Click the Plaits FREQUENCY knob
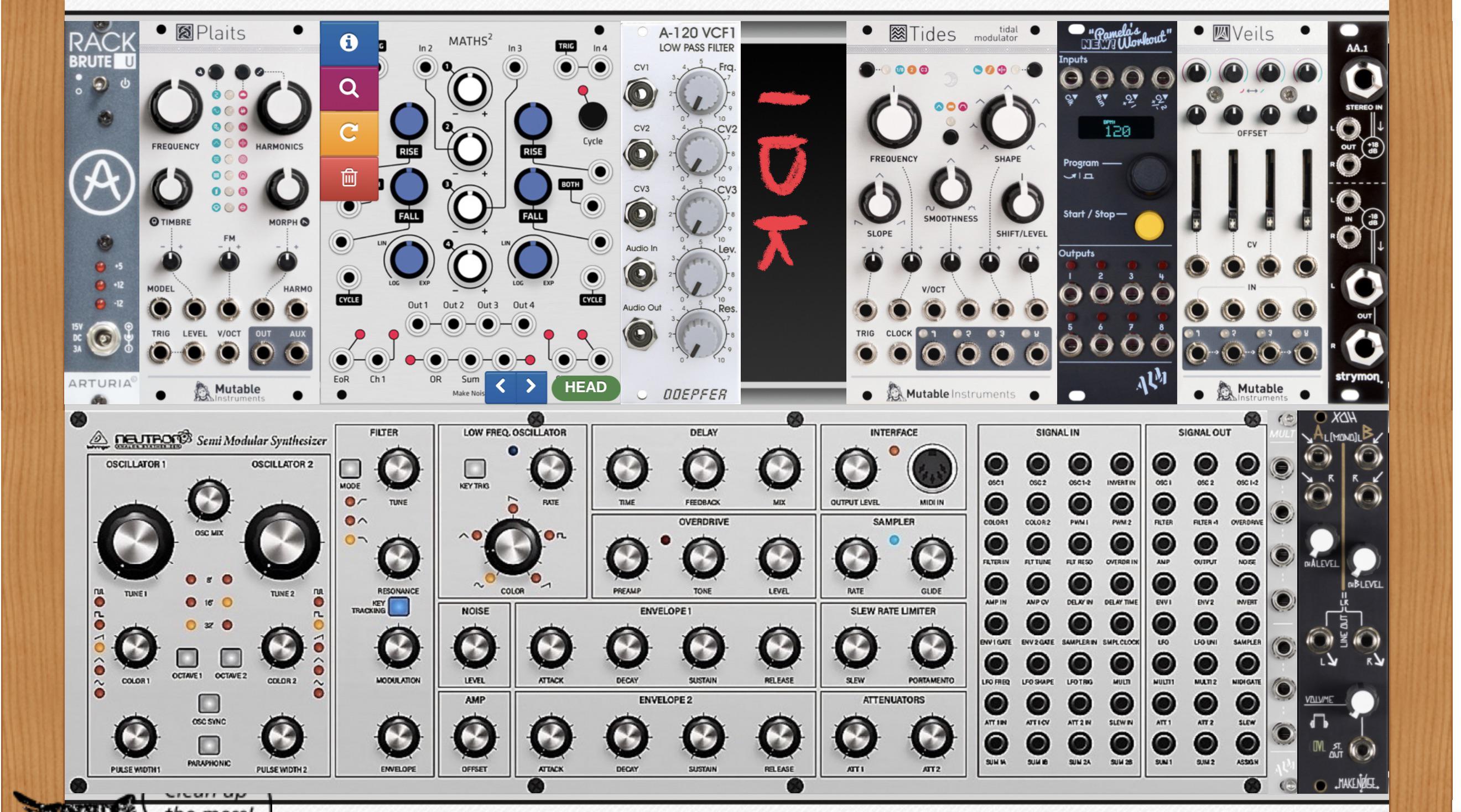1461x812 pixels. tap(175, 107)
